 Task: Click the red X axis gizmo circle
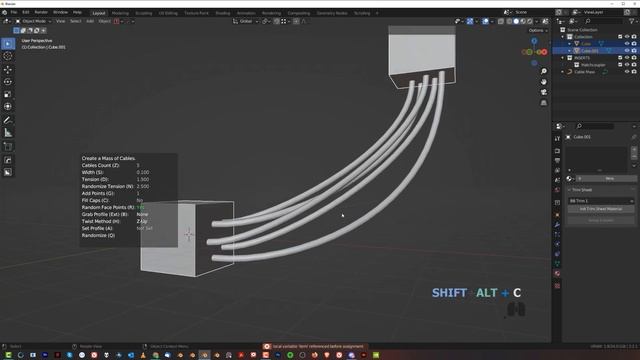[544, 52]
